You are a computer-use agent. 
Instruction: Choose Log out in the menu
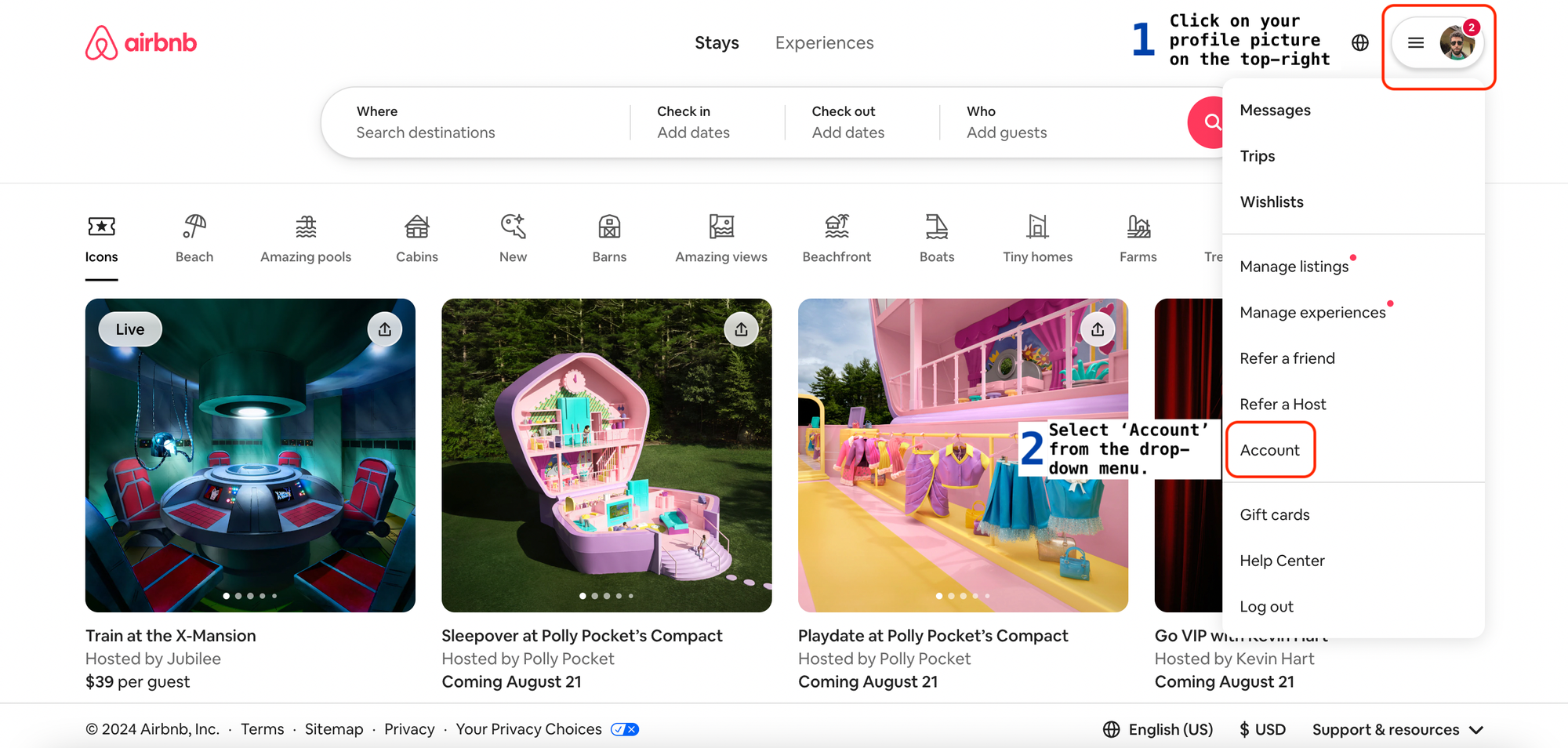pos(1266,606)
